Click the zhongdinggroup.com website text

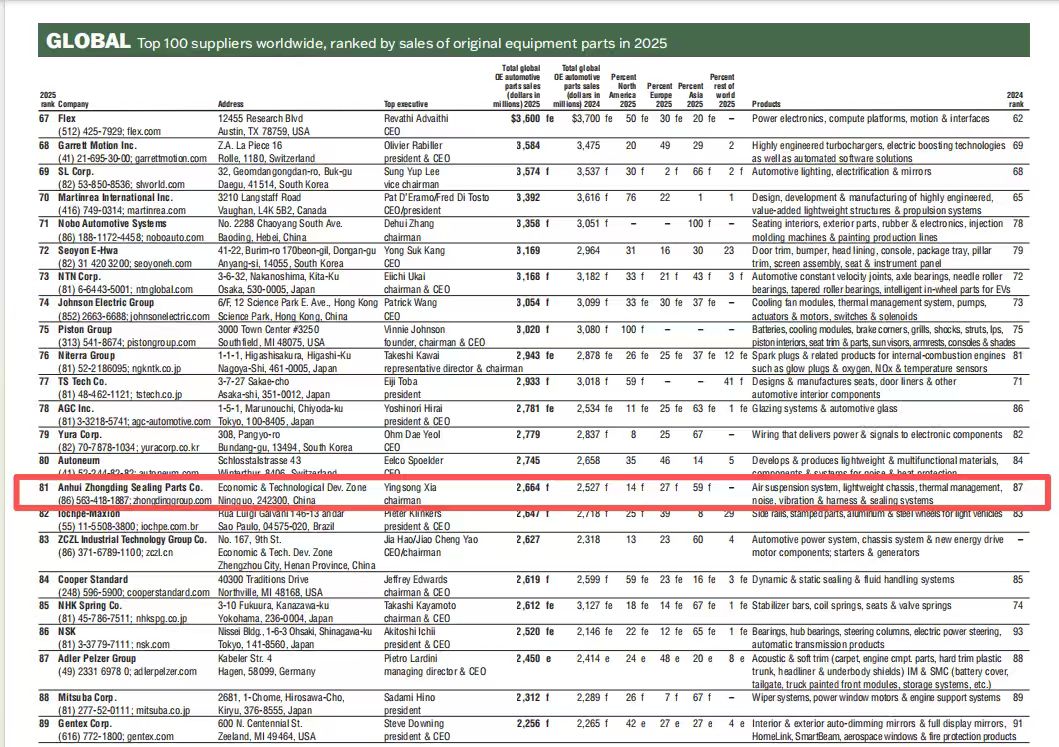[x=172, y=501]
